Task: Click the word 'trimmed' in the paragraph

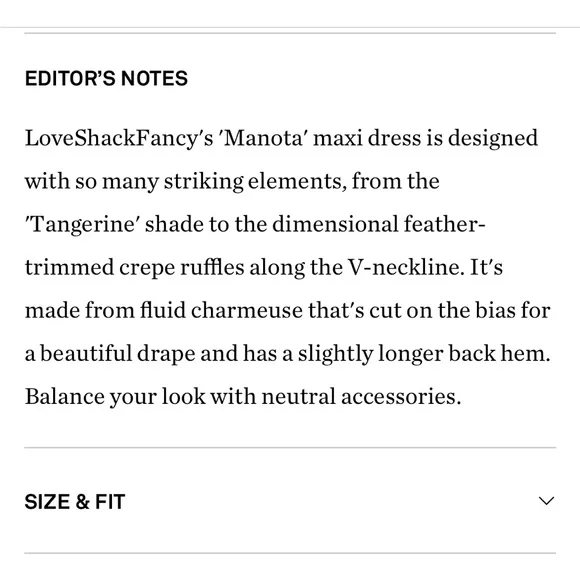Action: click(69, 267)
